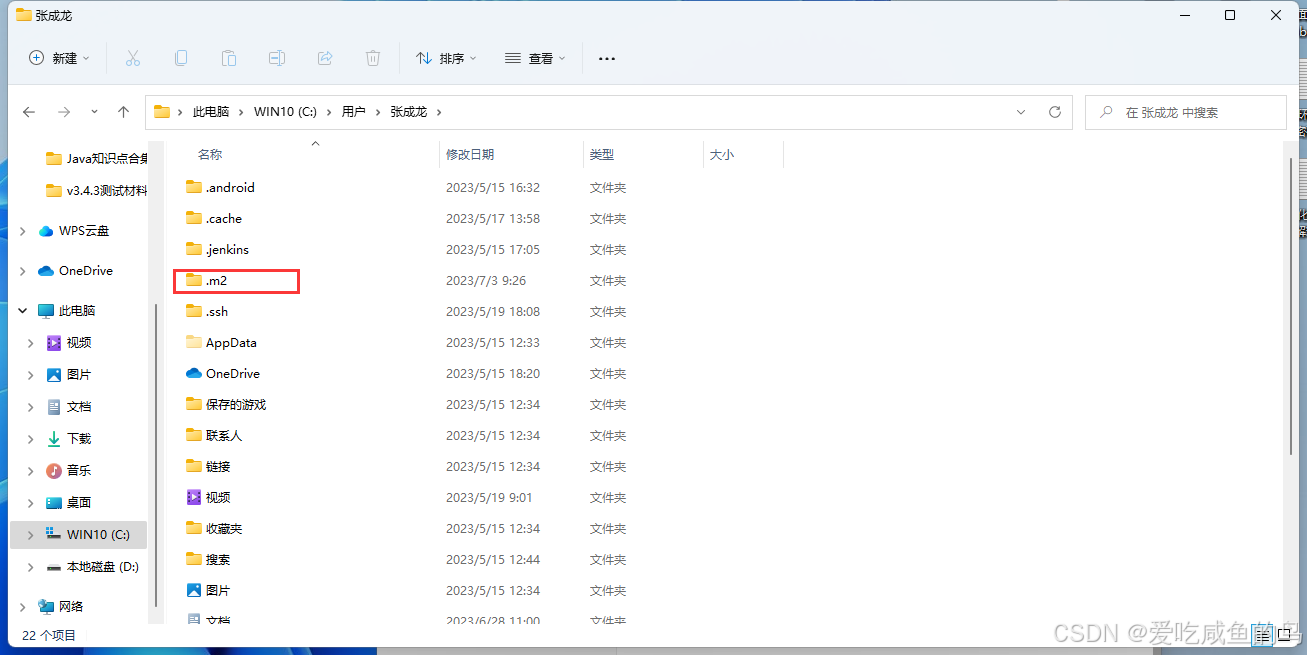
Task: Click the Paste clipboard icon
Action: click(x=229, y=58)
